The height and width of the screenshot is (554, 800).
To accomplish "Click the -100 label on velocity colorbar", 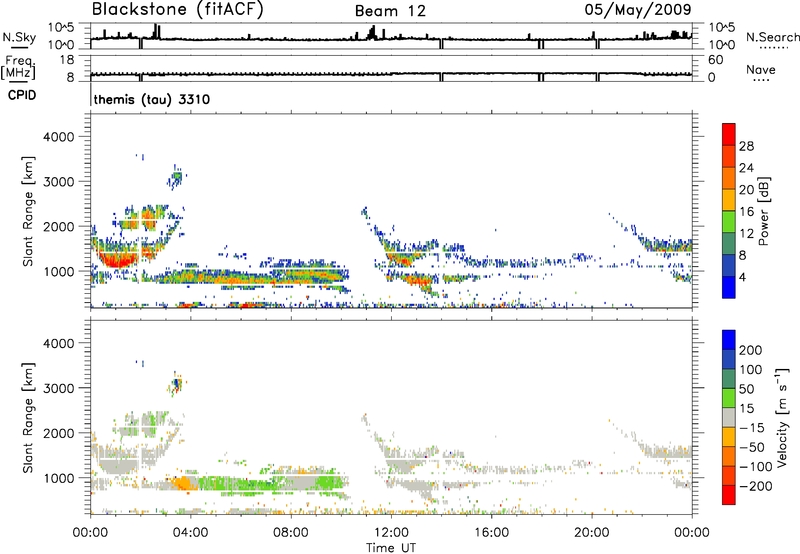I will pos(755,467).
